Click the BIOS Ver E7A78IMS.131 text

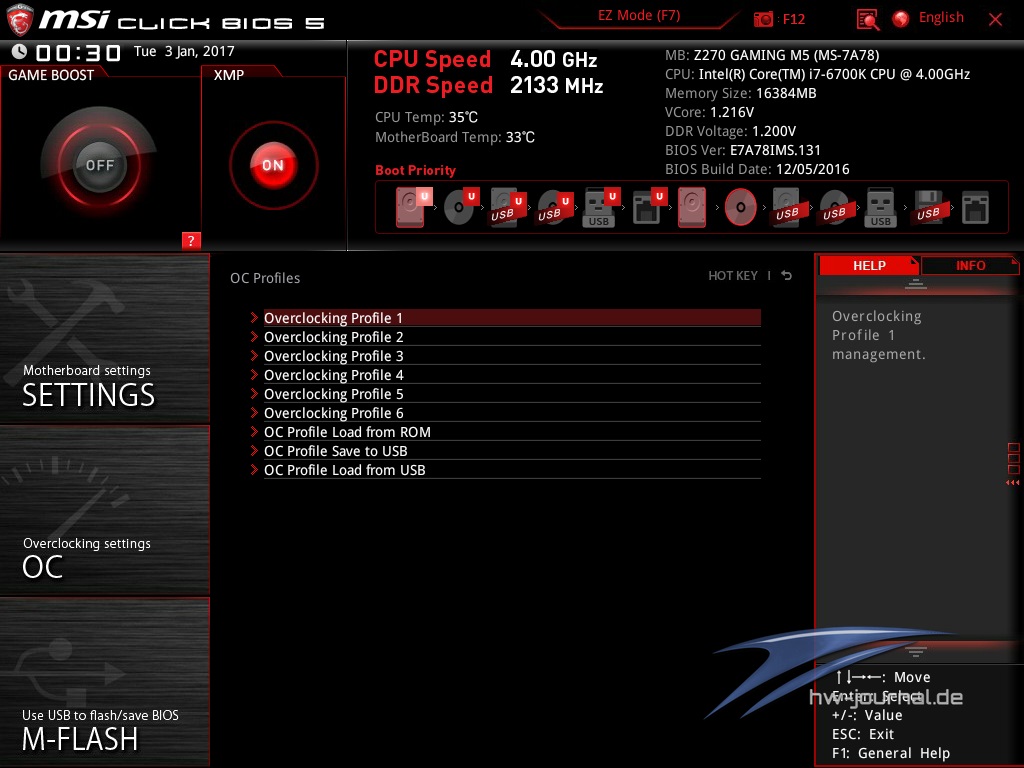point(743,150)
